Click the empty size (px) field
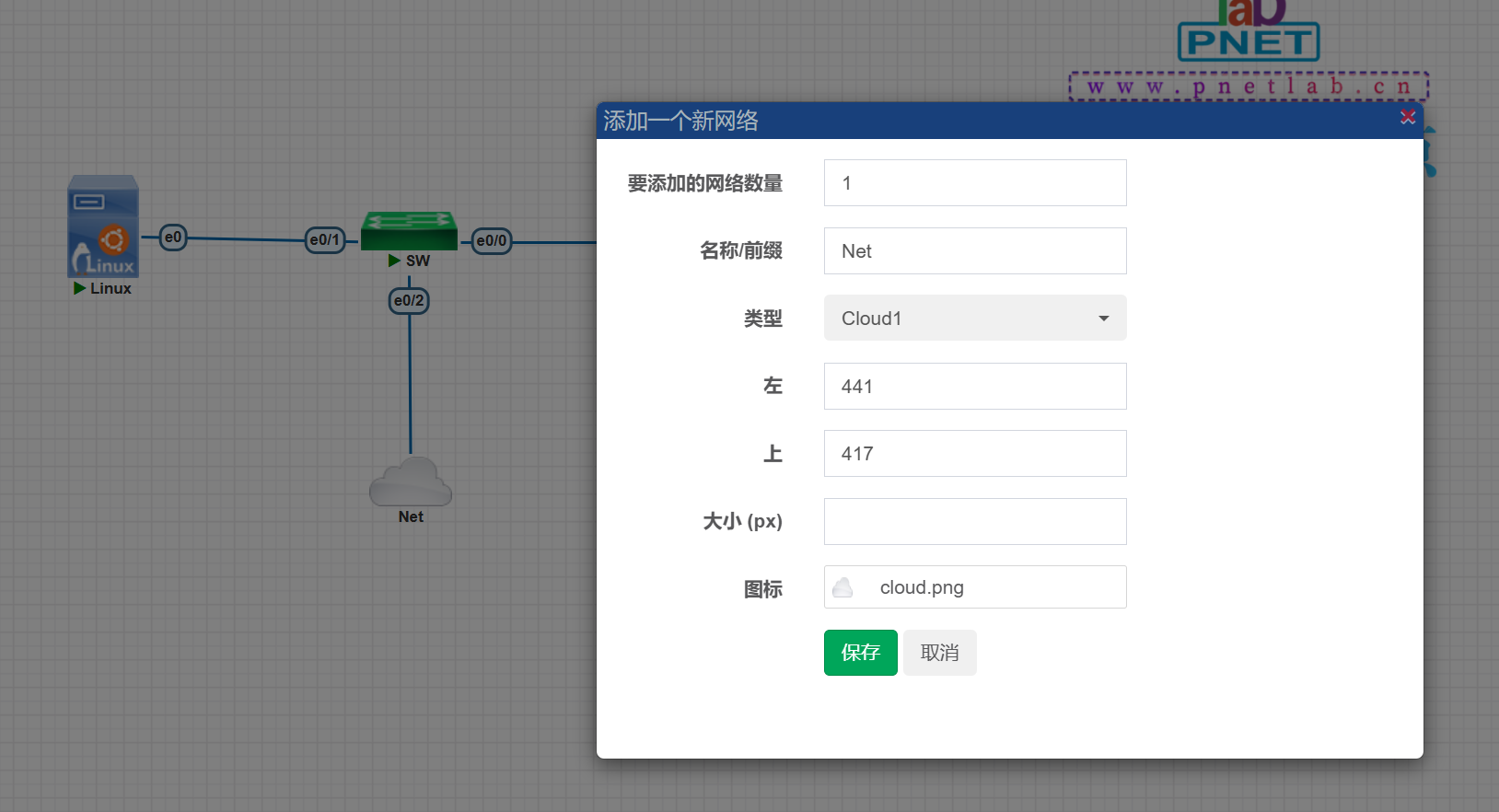The width and height of the screenshot is (1499, 812). (974, 522)
